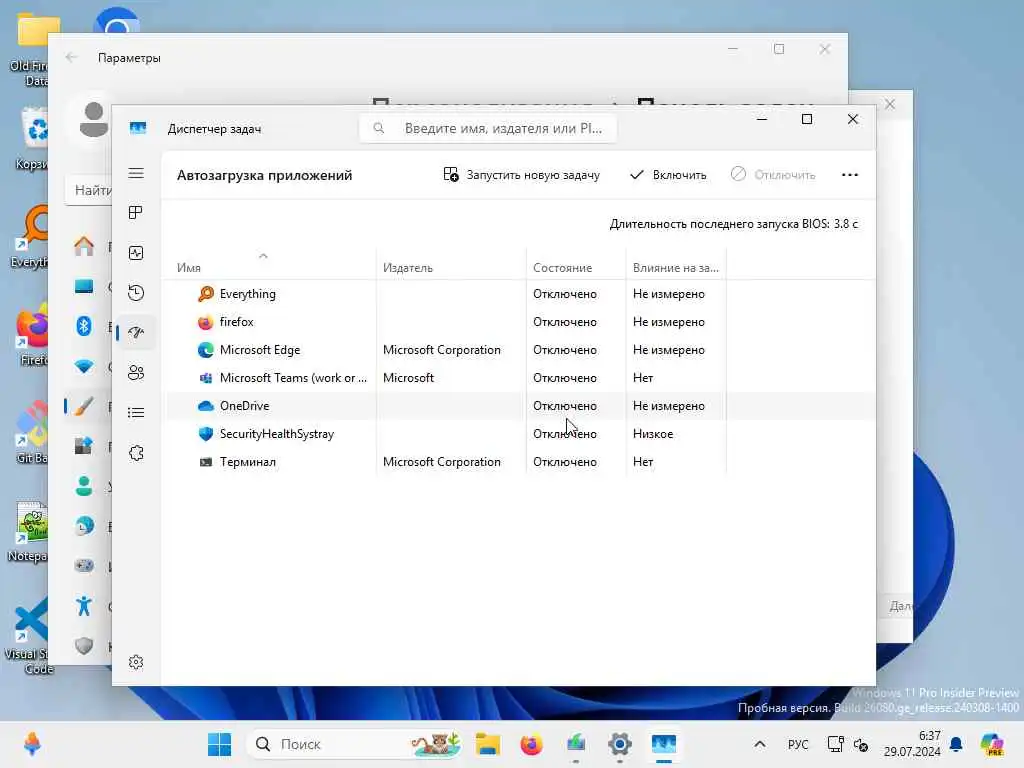This screenshot has width=1024, height=768.
Task: Open Task Manager settings gear icon
Action: pos(136,662)
